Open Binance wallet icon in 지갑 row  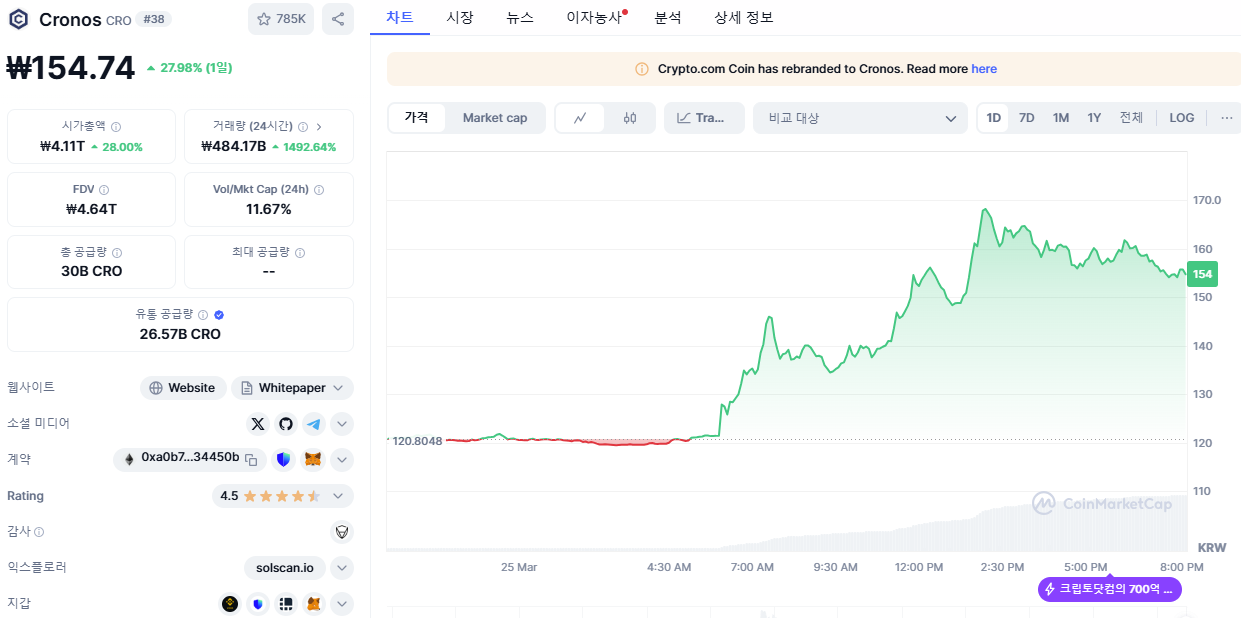[x=230, y=604]
